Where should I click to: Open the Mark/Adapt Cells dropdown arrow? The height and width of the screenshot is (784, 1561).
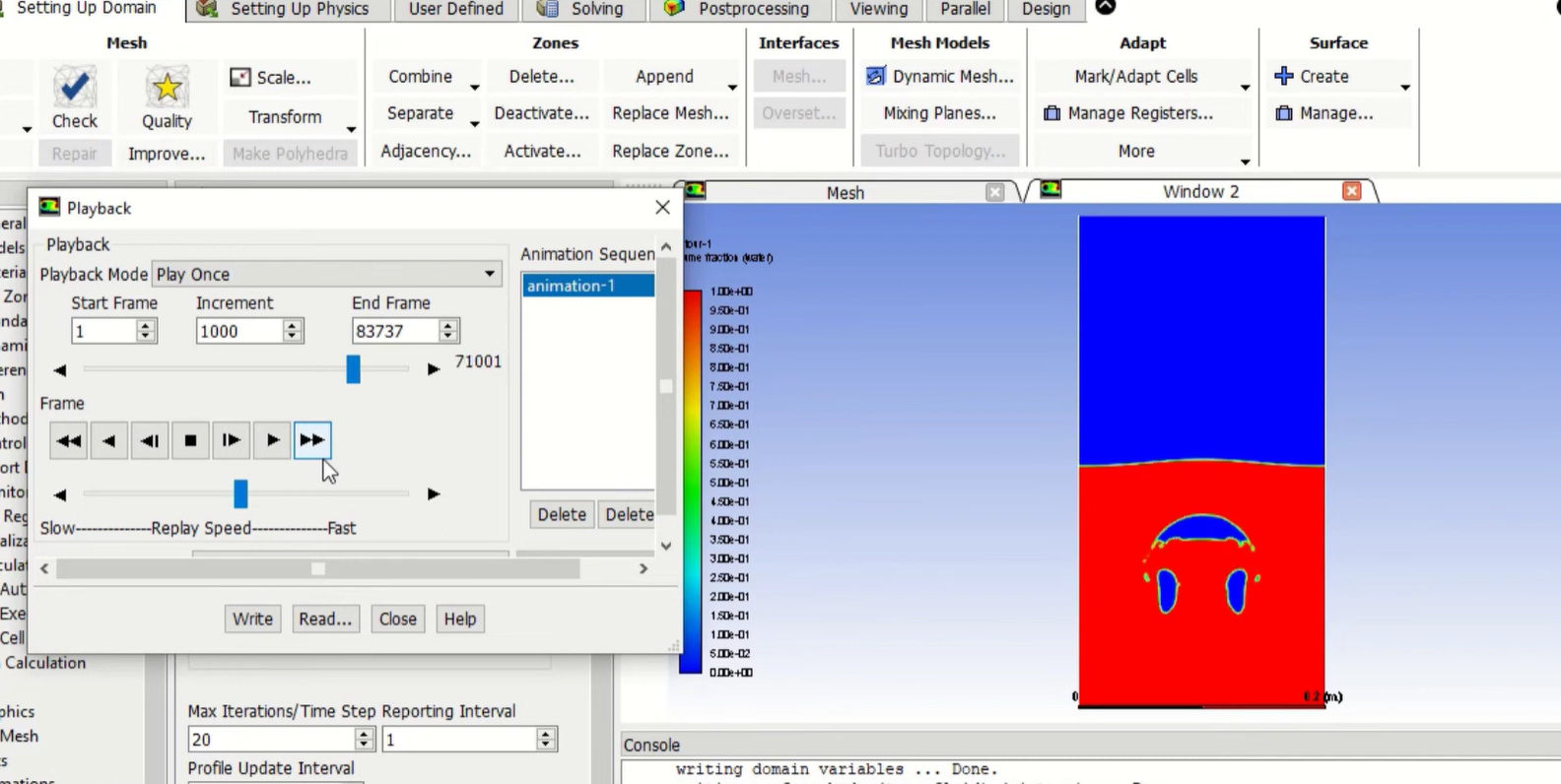coord(1245,88)
